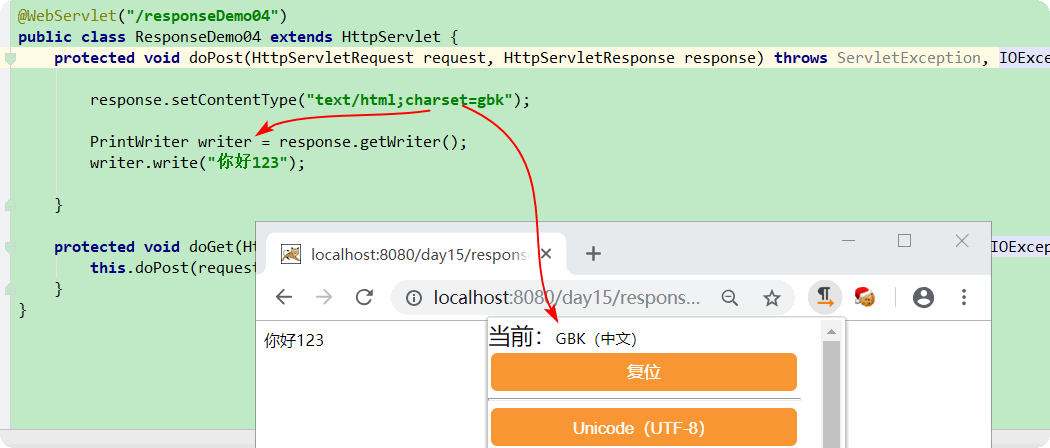The height and width of the screenshot is (448, 1050).
Task: Click the doGet override gutter icon
Action: (x=10, y=248)
